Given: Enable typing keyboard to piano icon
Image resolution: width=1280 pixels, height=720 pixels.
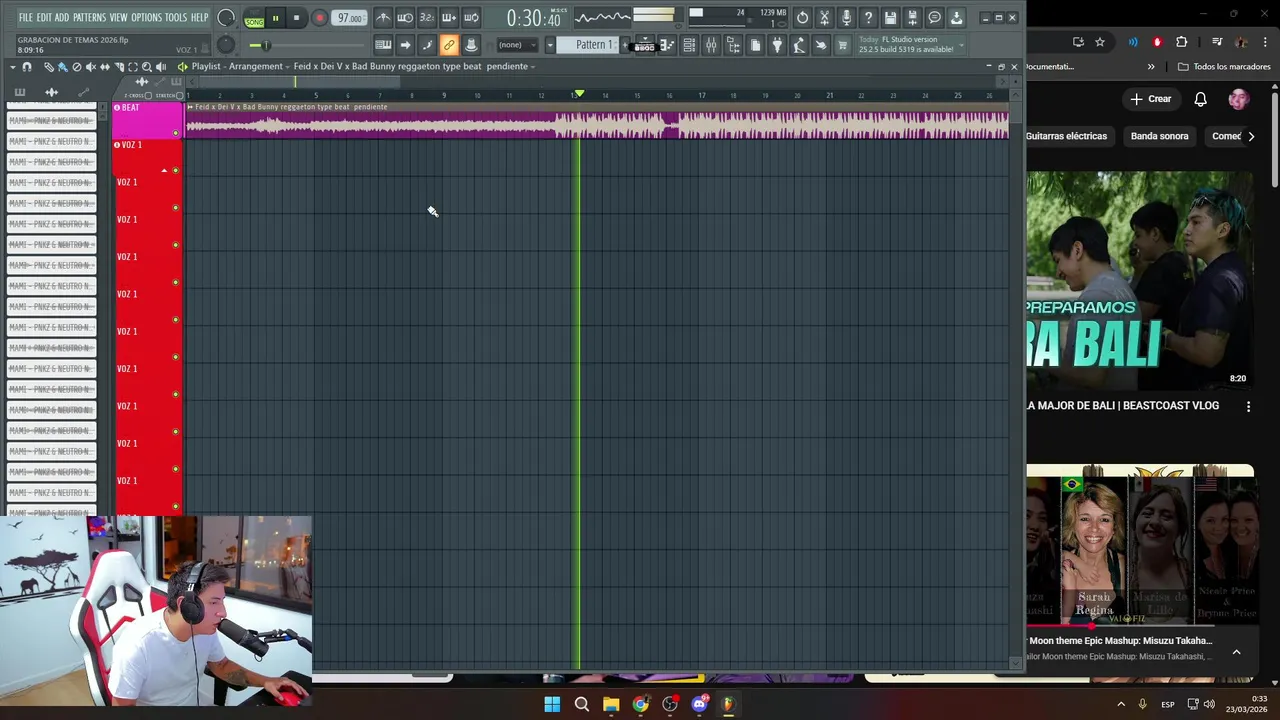Looking at the screenshot, I should 383,45.
